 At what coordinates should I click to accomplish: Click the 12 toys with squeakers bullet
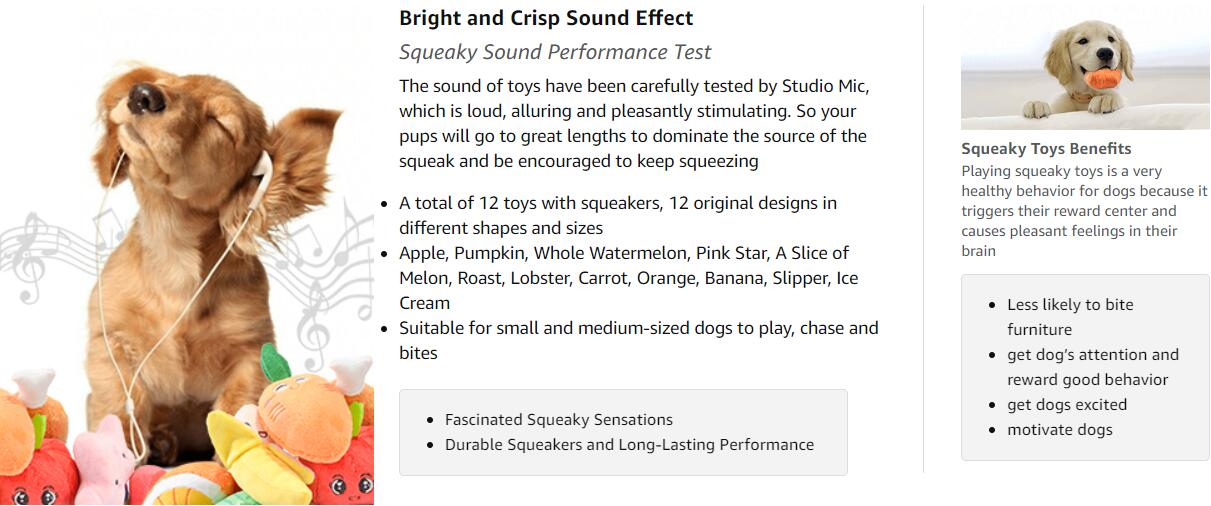click(618, 215)
